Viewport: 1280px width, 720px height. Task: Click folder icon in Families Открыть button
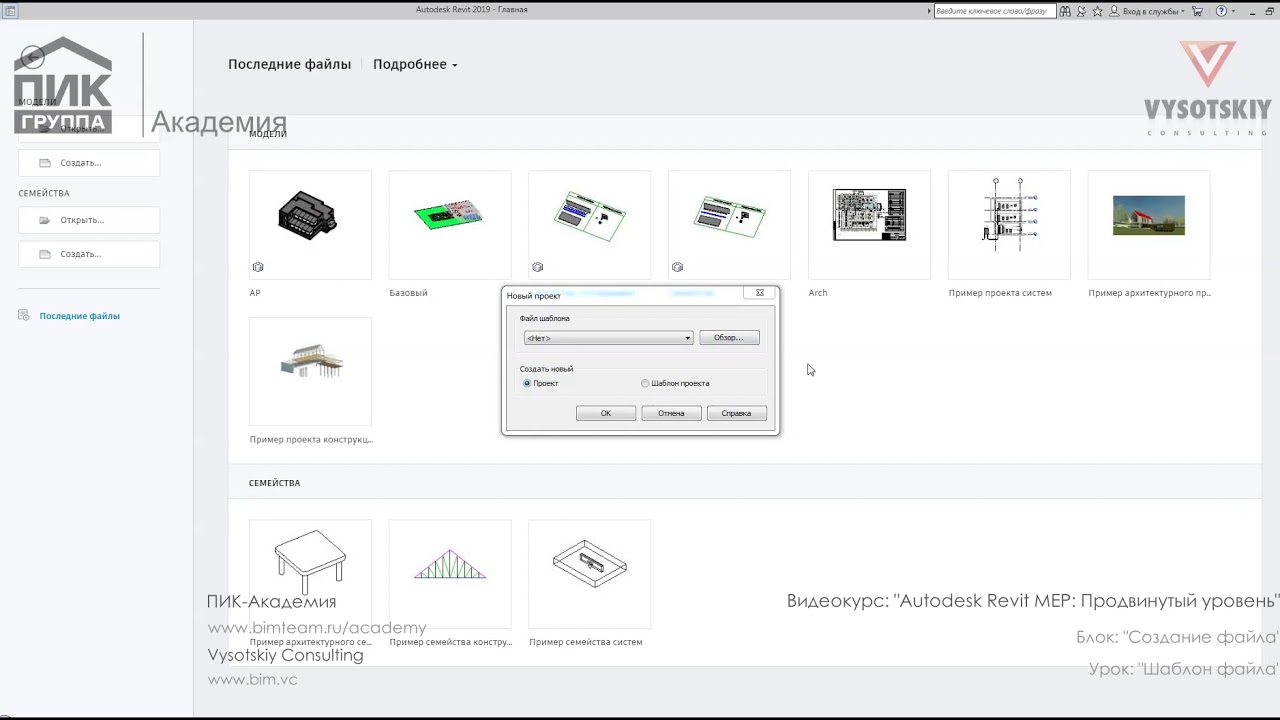[x=44, y=220]
